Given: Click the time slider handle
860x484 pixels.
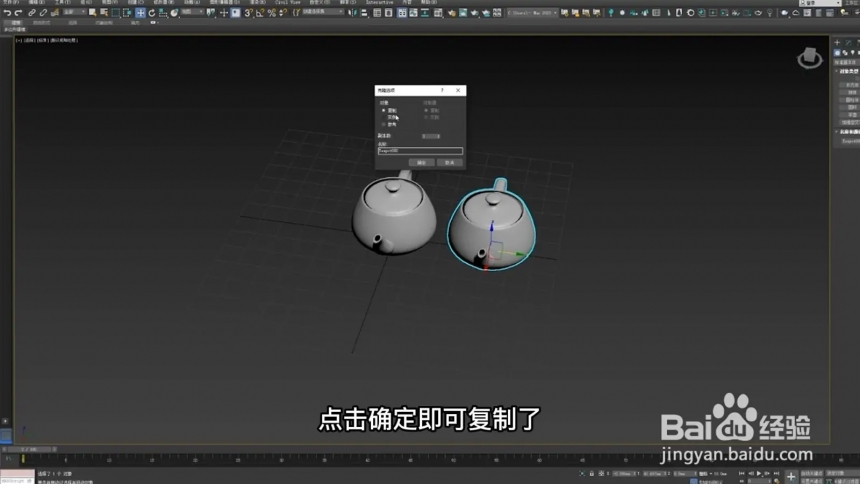Looking at the screenshot, I should (x=30, y=449).
